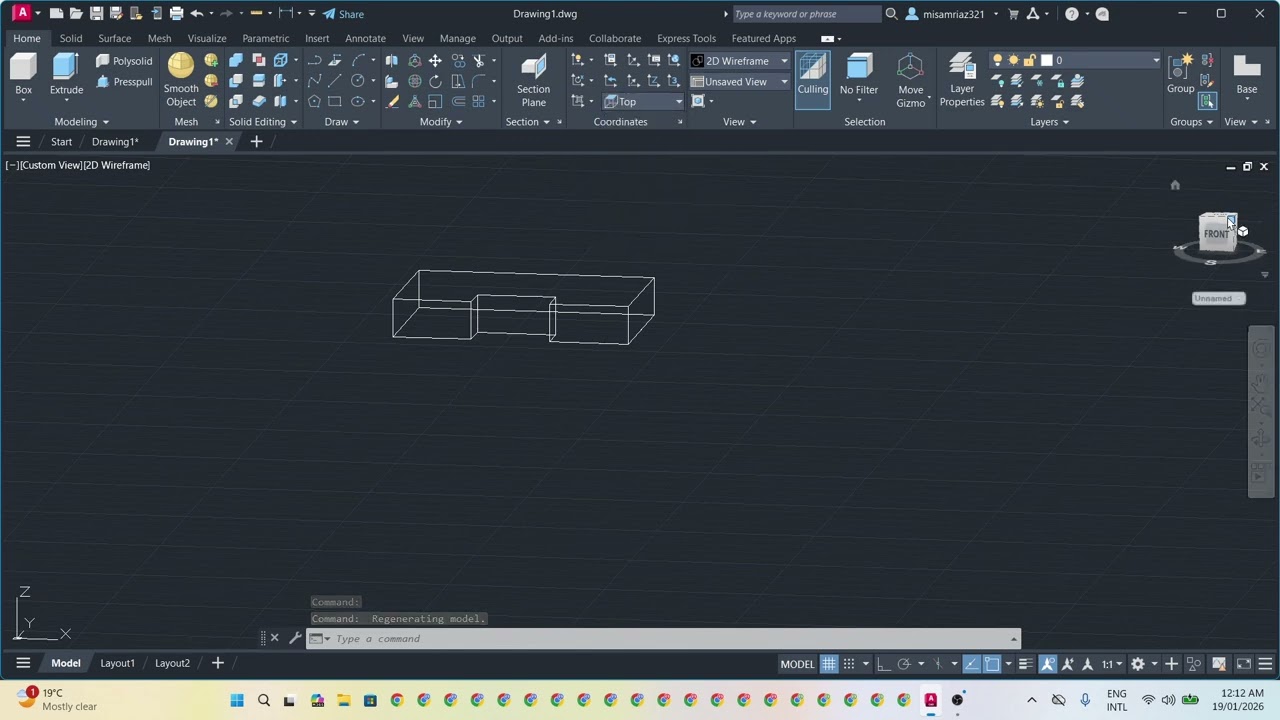Image resolution: width=1280 pixels, height=720 pixels.
Task: Open the Windows Start menu
Action: click(x=237, y=700)
